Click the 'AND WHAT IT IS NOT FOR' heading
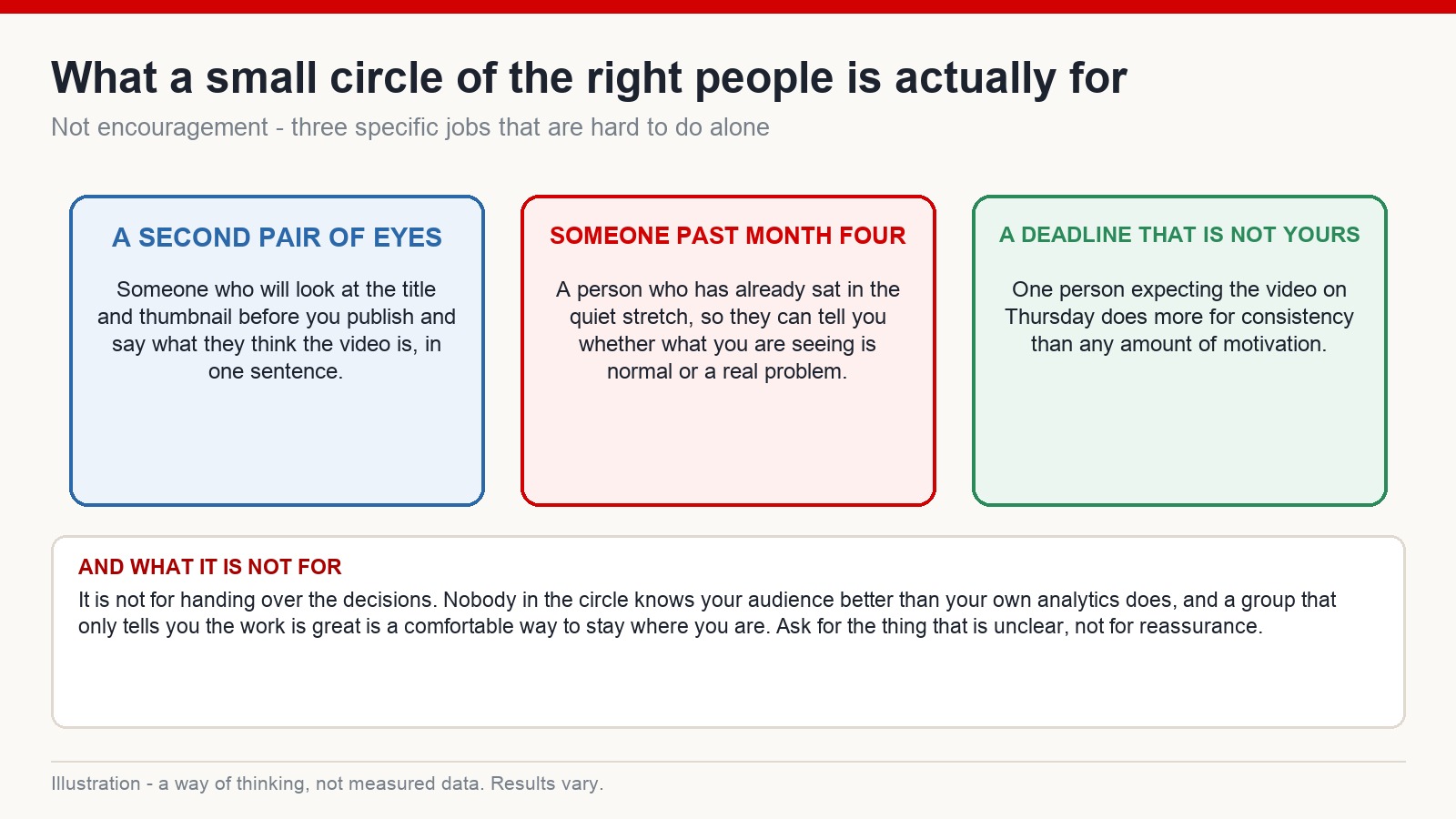This screenshot has height=819, width=1456. pyautogui.click(x=210, y=567)
